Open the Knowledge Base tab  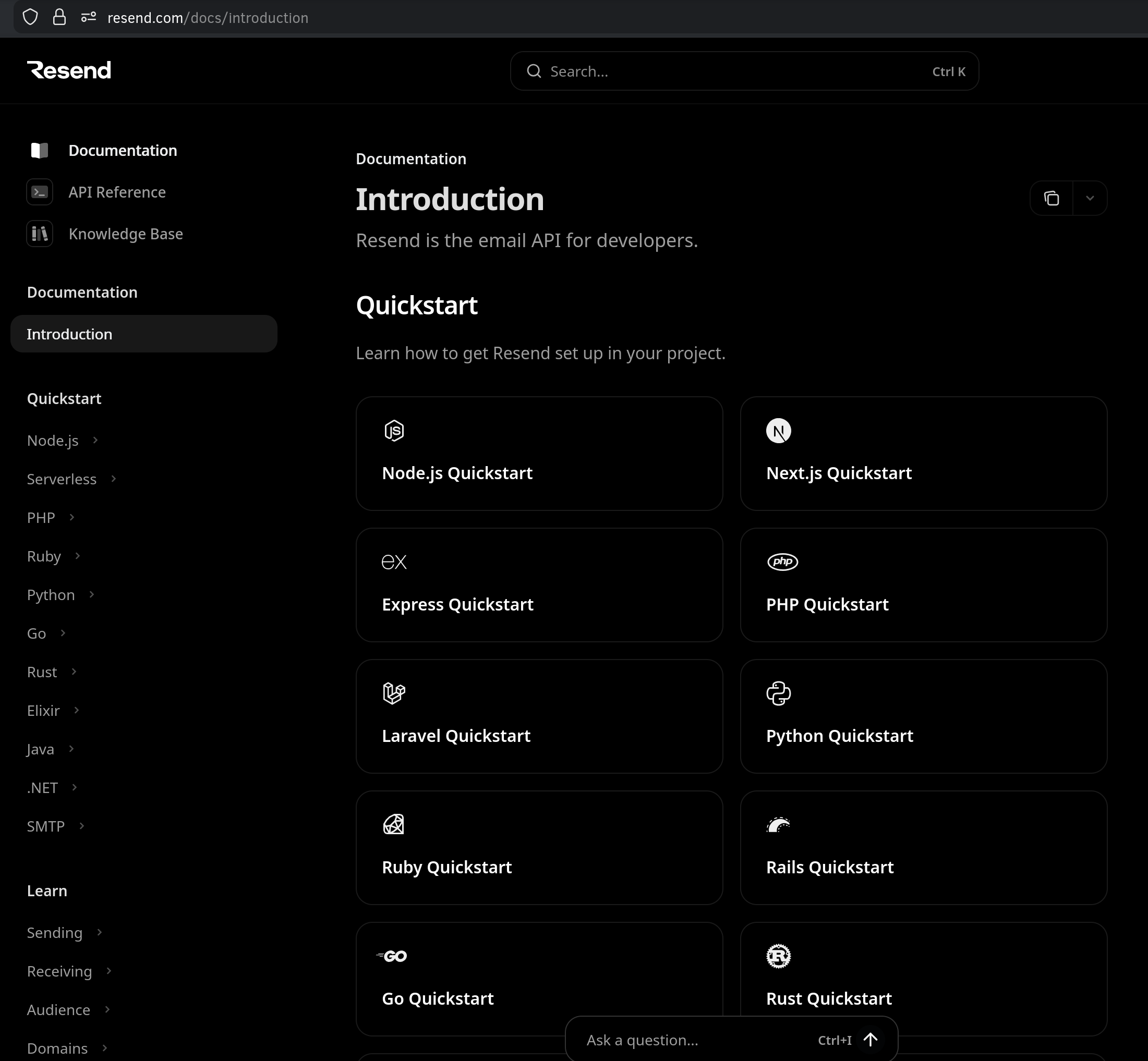coord(125,234)
